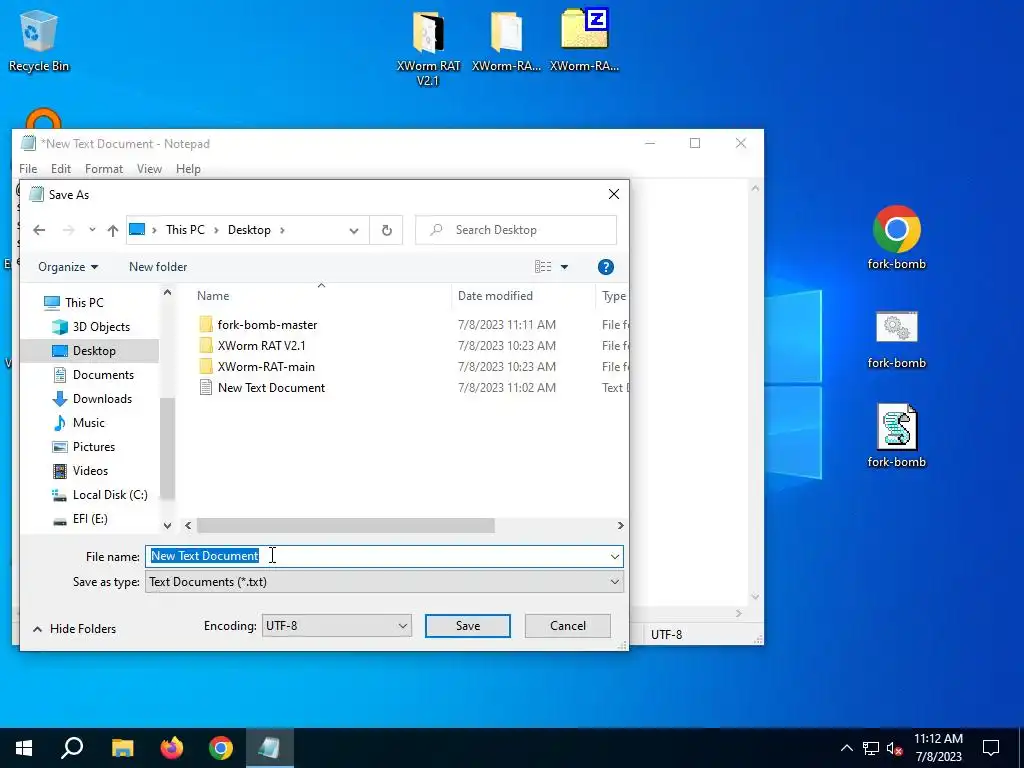Select the New Text Document file row
This screenshot has height=768, width=1024.
pyautogui.click(x=271, y=387)
